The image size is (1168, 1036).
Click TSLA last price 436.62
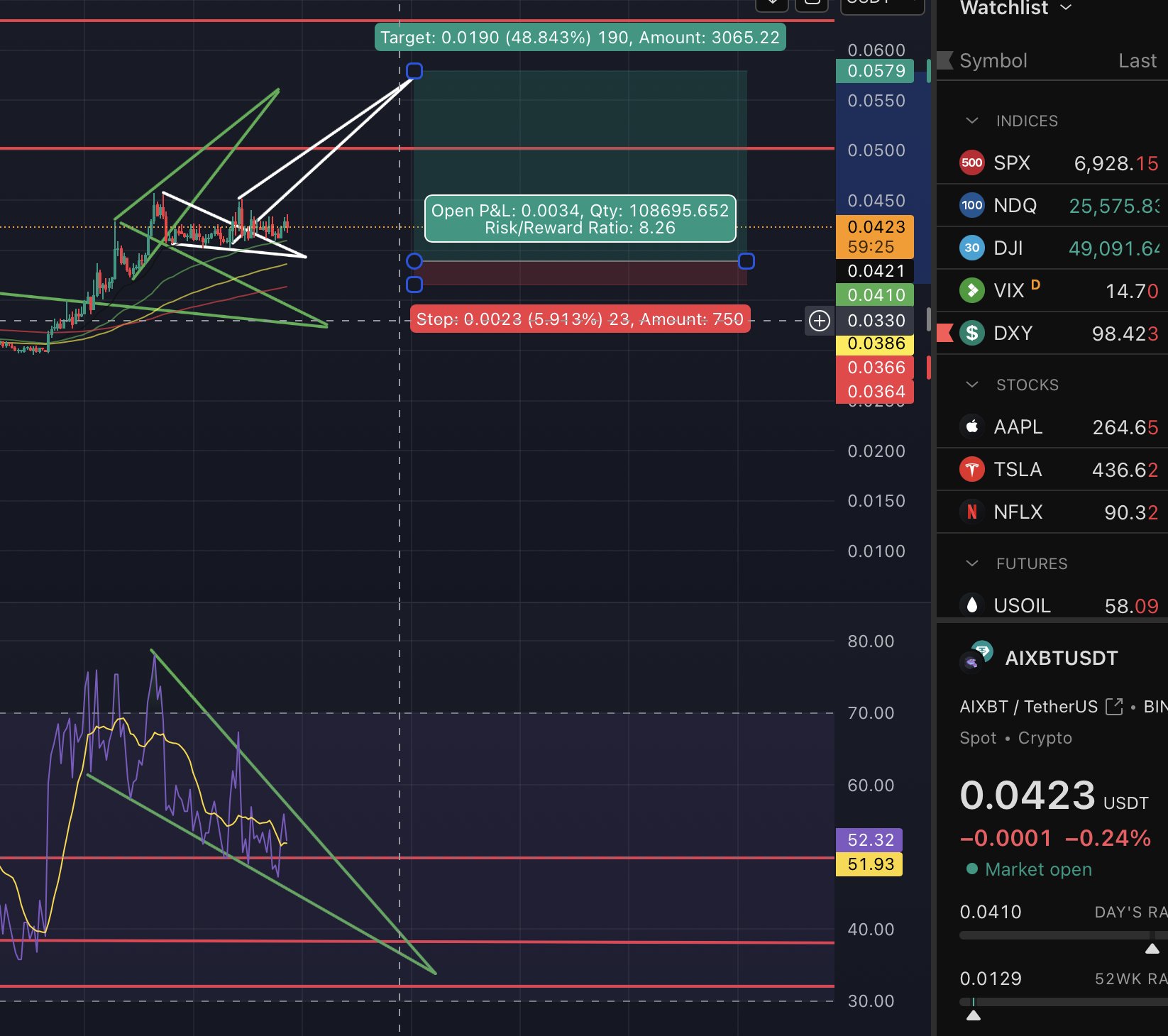1125,470
